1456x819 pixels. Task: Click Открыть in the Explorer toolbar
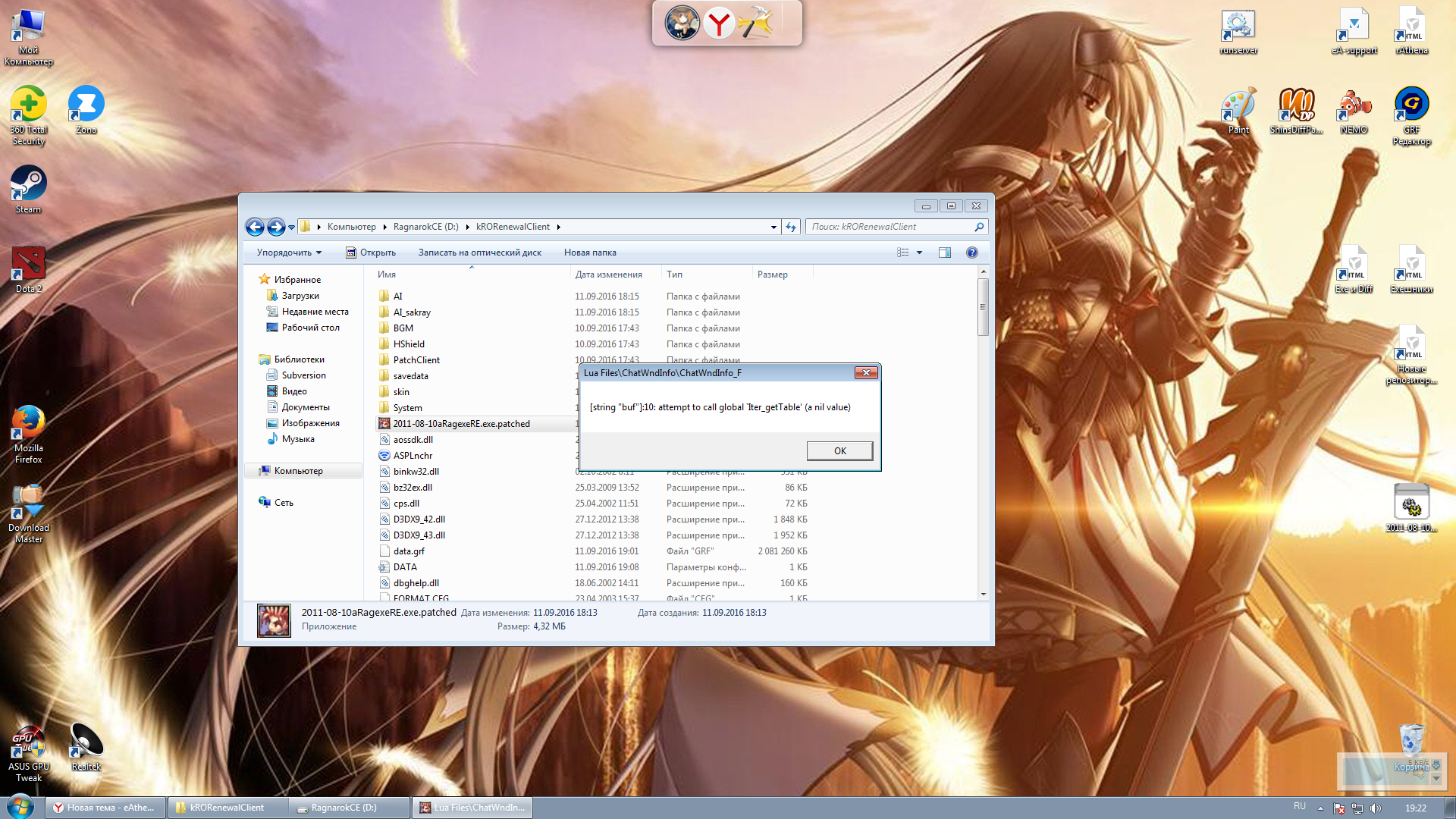pyautogui.click(x=371, y=253)
